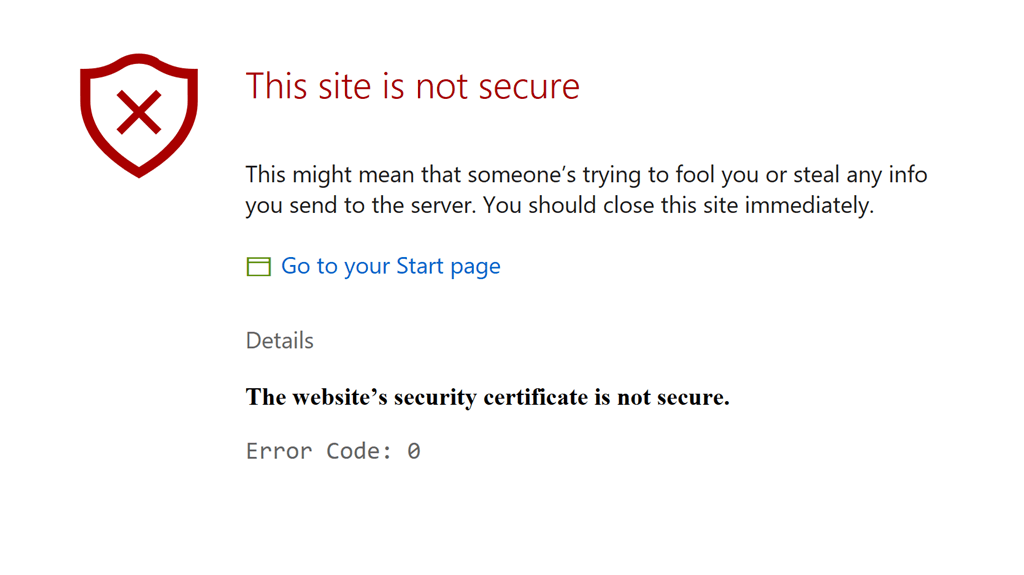This screenshot has width=1024, height=575.
Task: Expand the Details section
Action: pos(280,340)
